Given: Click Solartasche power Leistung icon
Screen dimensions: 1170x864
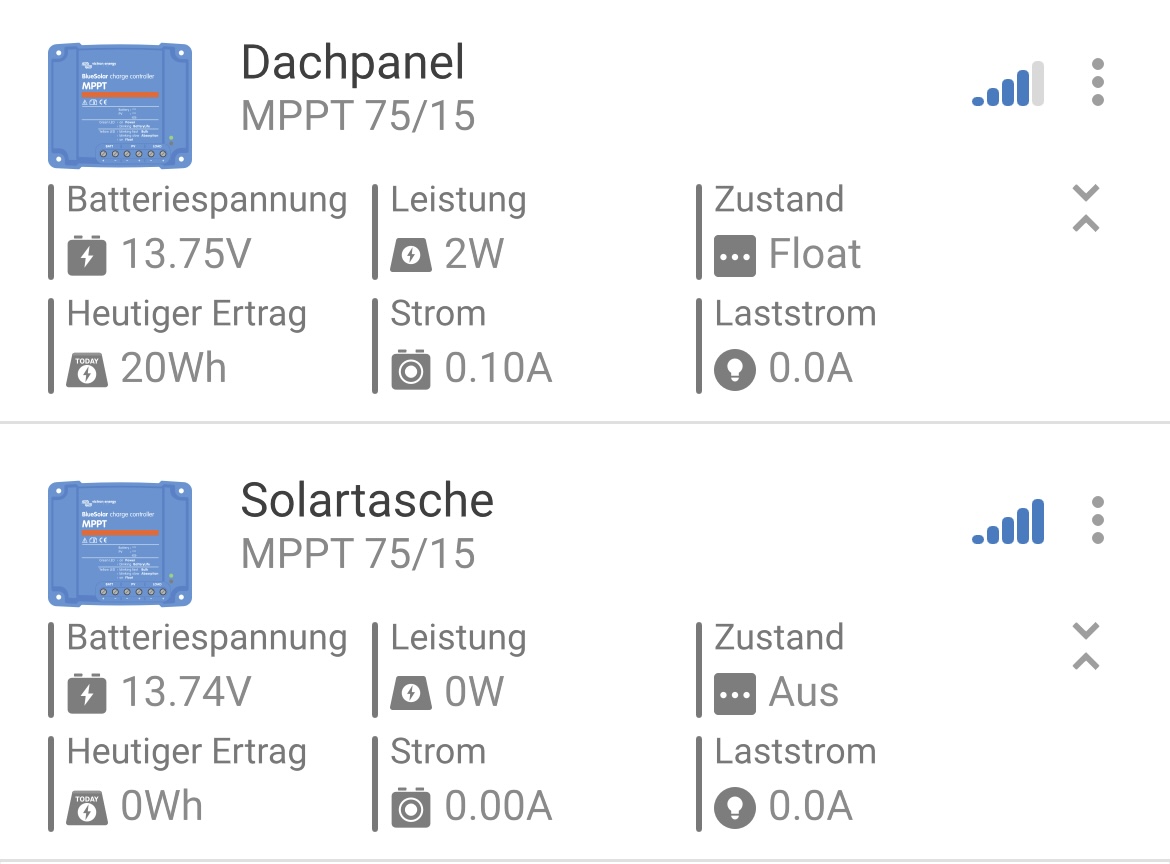Looking at the screenshot, I should pyautogui.click(x=410, y=693).
